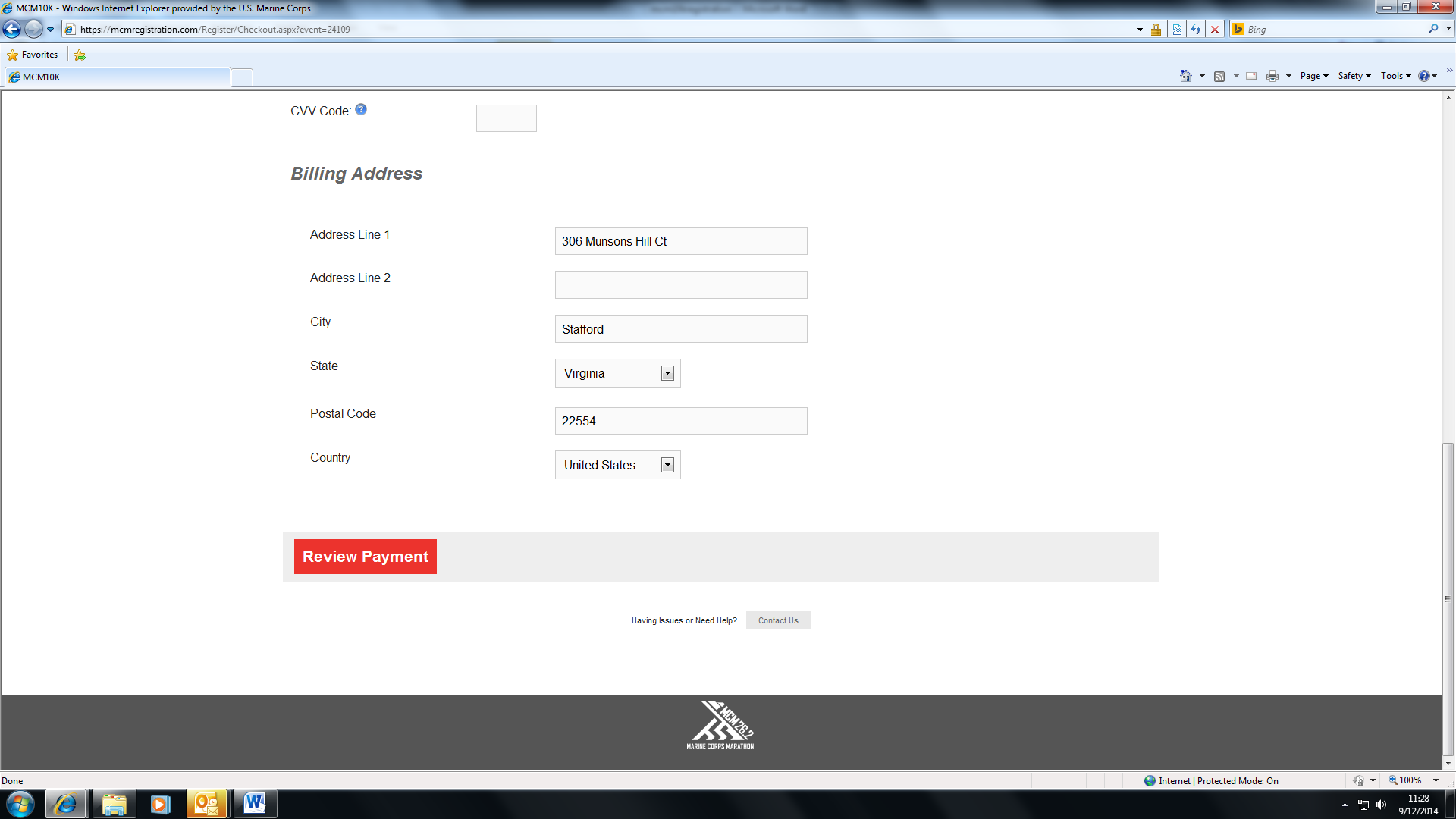This screenshot has width=1456, height=819.
Task: Expand the State dropdown showing Virginia
Action: coord(667,373)
